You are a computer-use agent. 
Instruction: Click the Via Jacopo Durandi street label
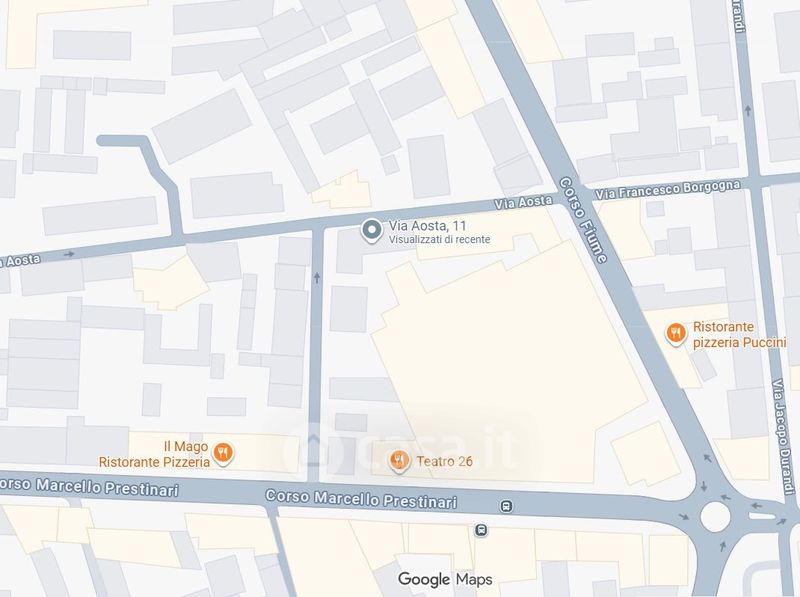point(781,436)
